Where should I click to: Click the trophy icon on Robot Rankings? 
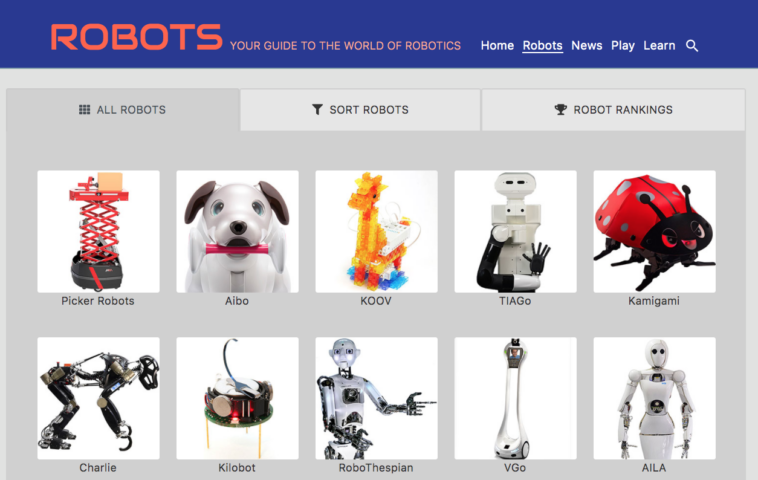(560, 110)
